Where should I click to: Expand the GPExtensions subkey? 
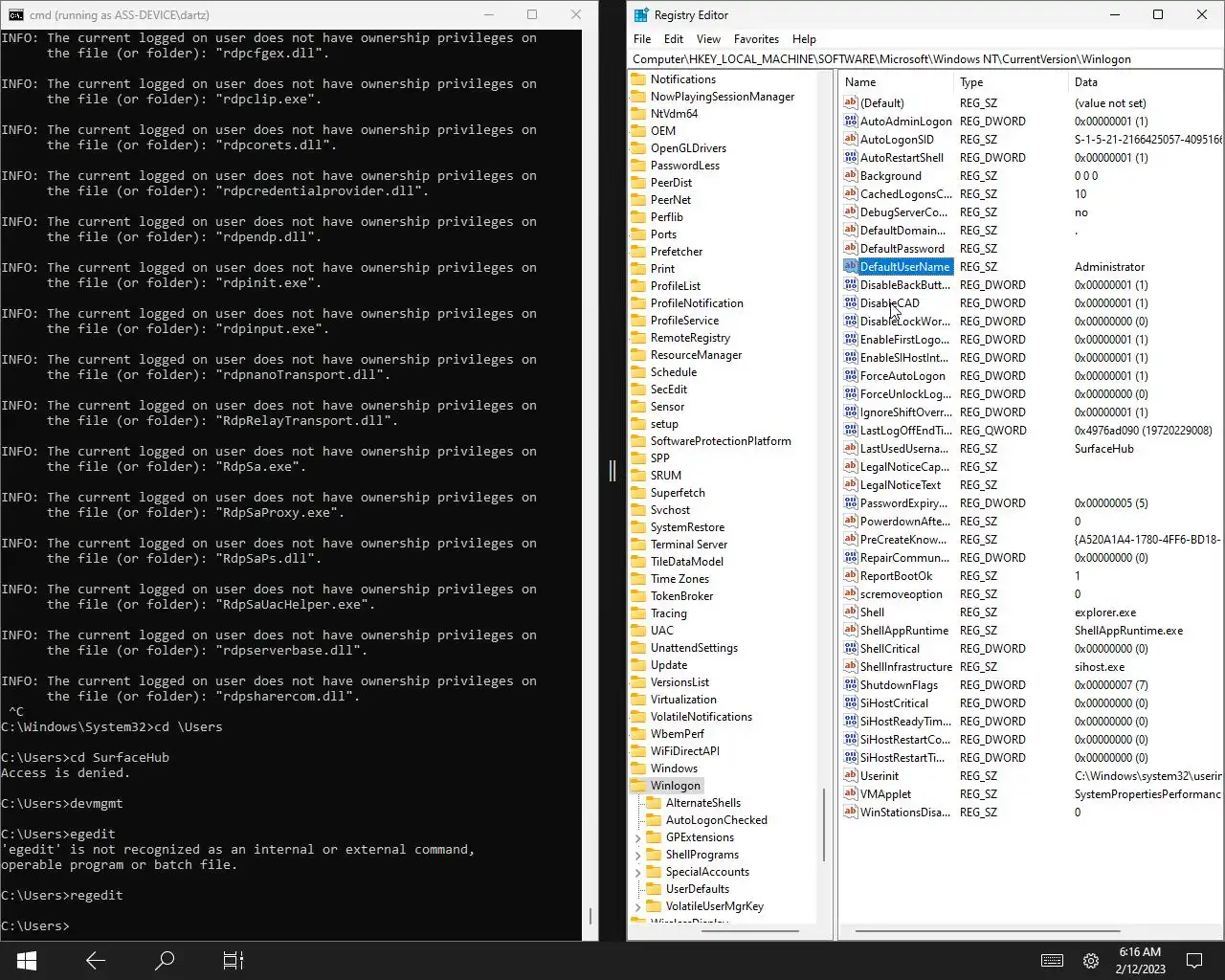(x=638, y=837)
